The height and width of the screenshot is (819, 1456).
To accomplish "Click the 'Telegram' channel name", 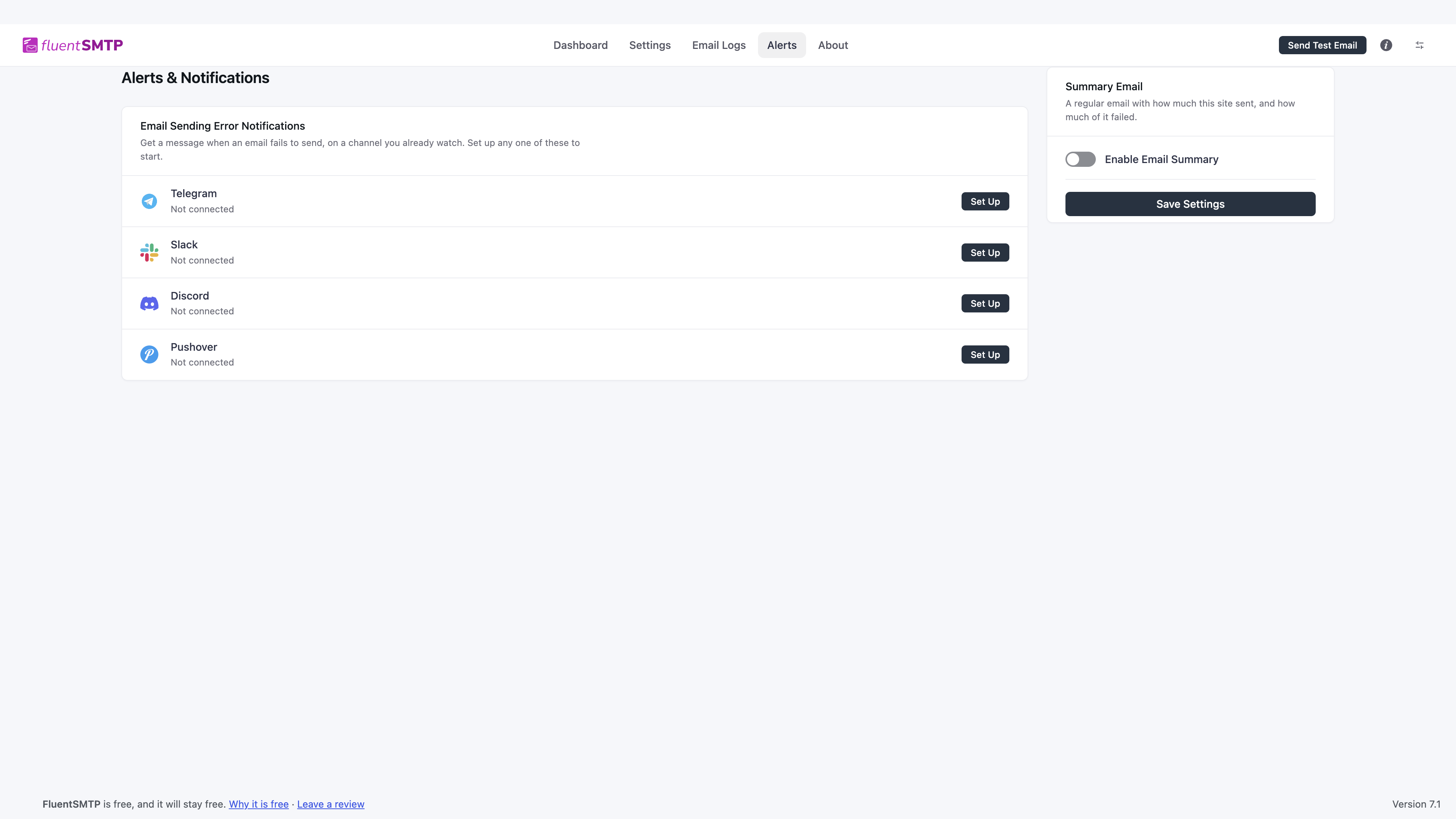I will coord(194,193).
